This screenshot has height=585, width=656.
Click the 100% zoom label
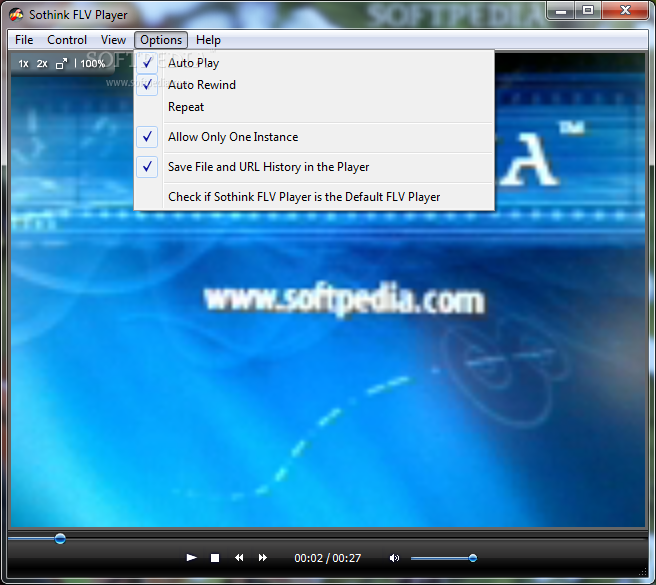pyautogui.click(x=92, y=64)
